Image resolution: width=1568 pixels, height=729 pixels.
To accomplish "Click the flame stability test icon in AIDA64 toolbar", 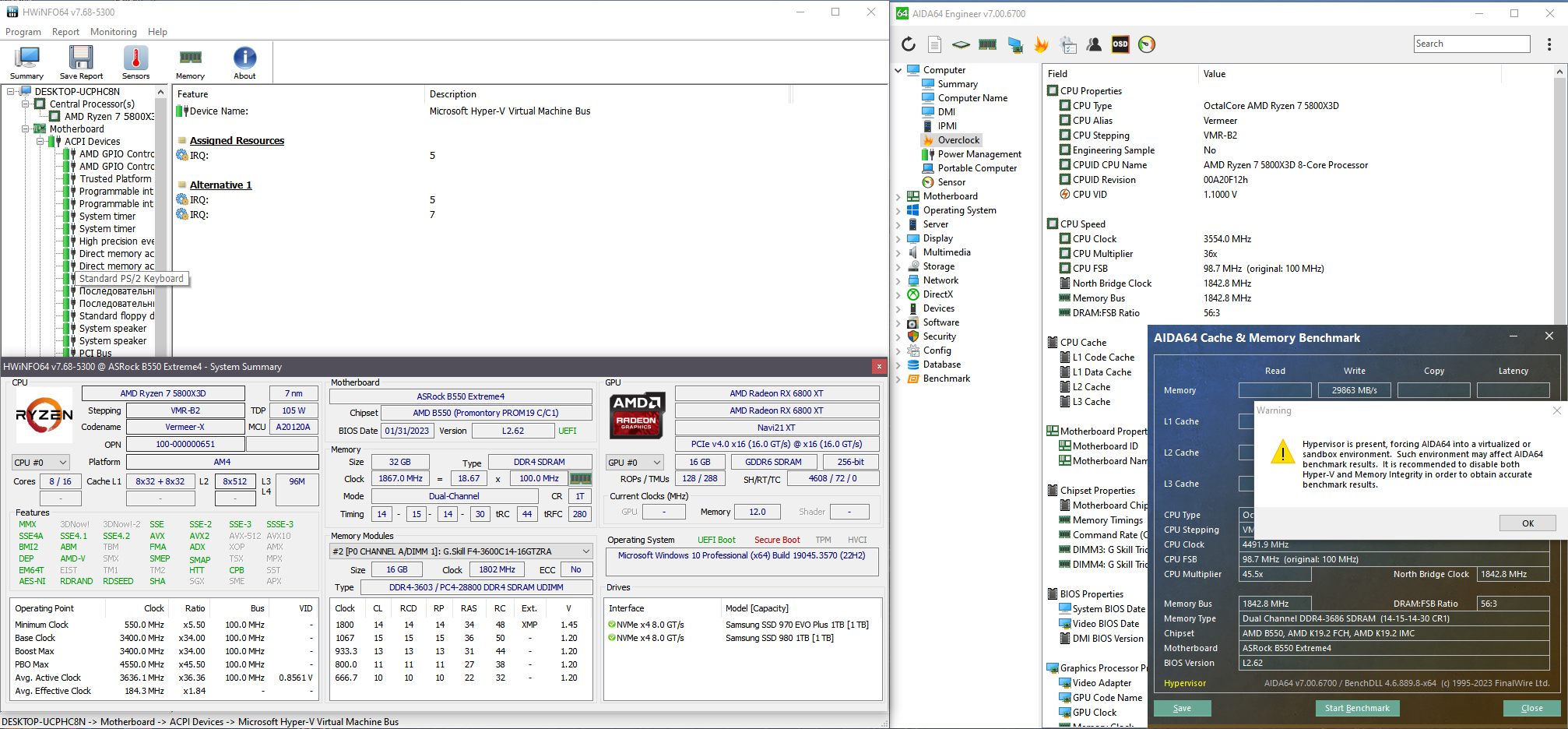I will pyautogui.click(x=1041, y=44).
